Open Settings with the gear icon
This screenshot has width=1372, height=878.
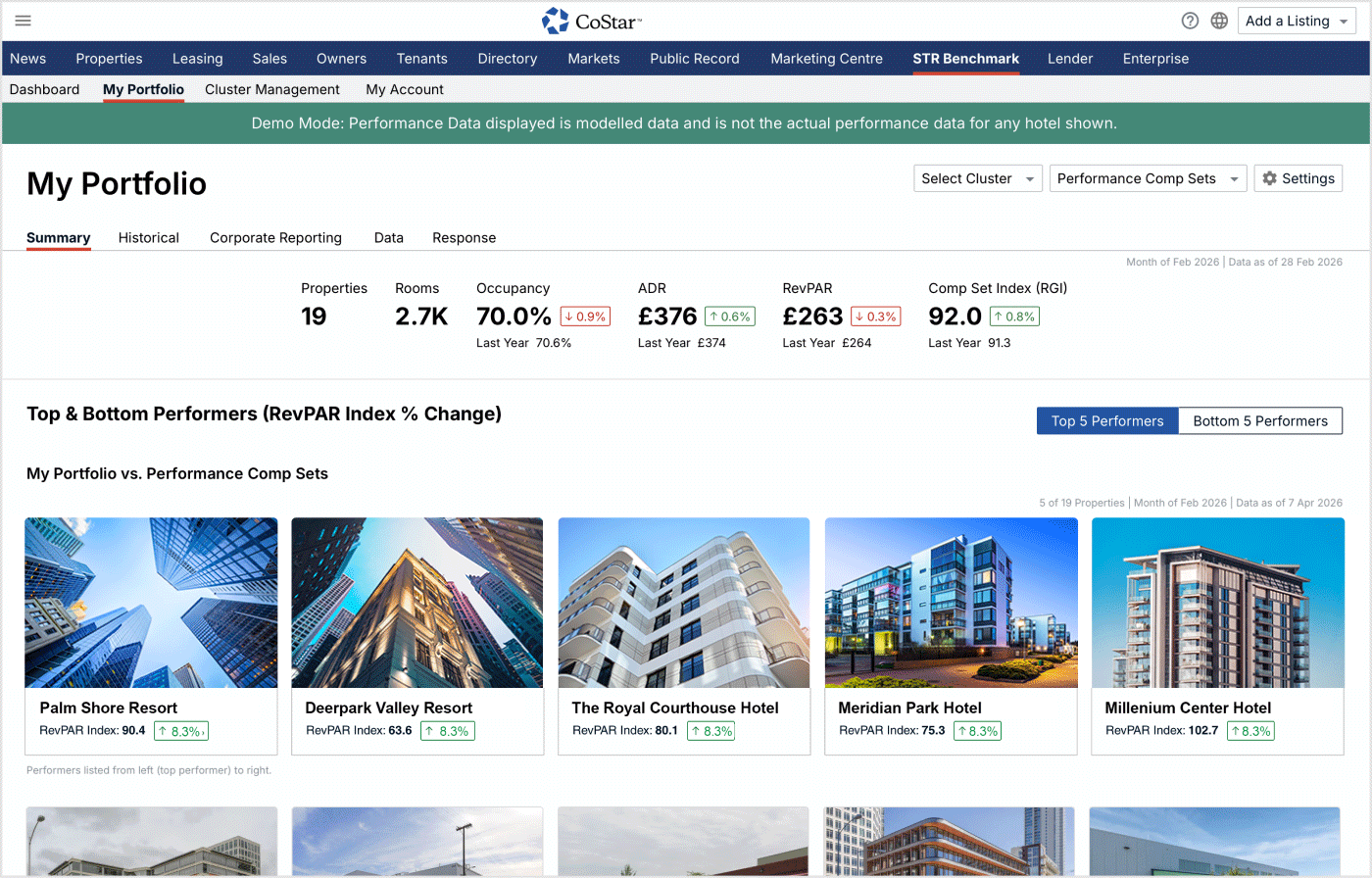(1298, 178)
